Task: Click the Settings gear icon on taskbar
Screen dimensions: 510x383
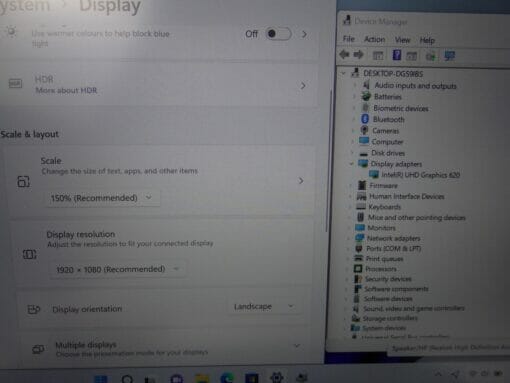Action: (x=277, y=377)
